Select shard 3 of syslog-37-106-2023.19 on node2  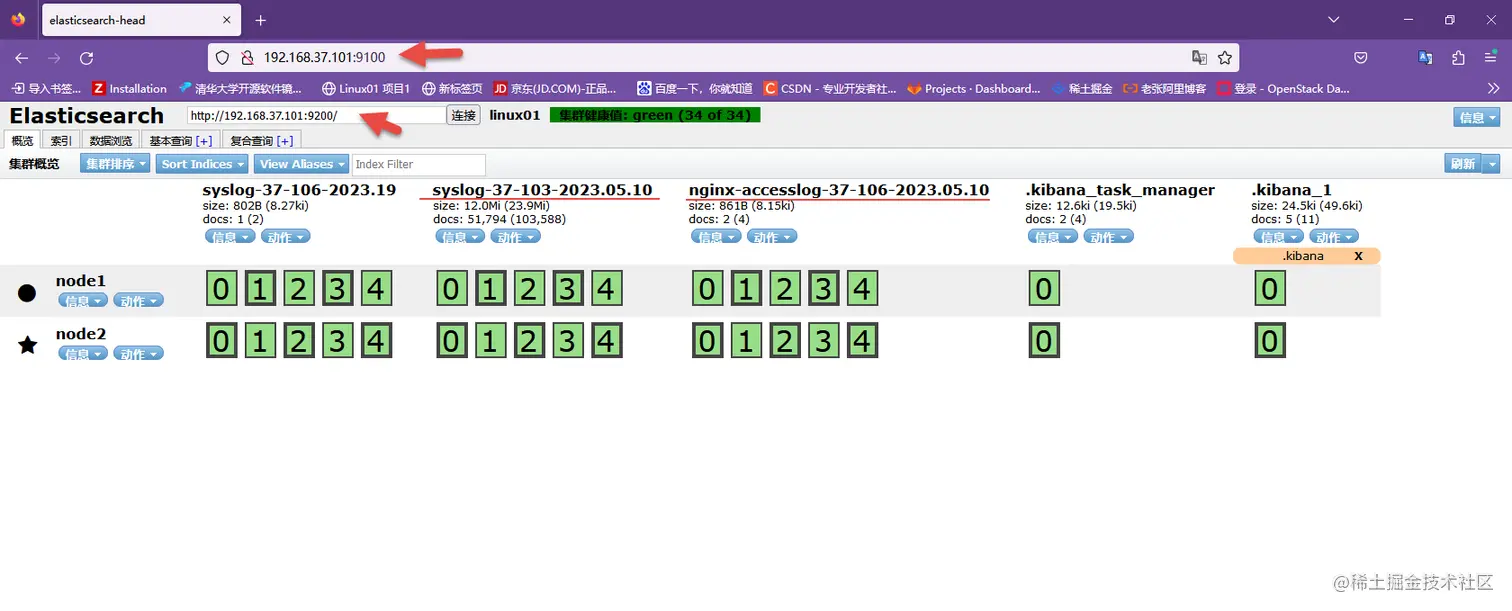337,341
